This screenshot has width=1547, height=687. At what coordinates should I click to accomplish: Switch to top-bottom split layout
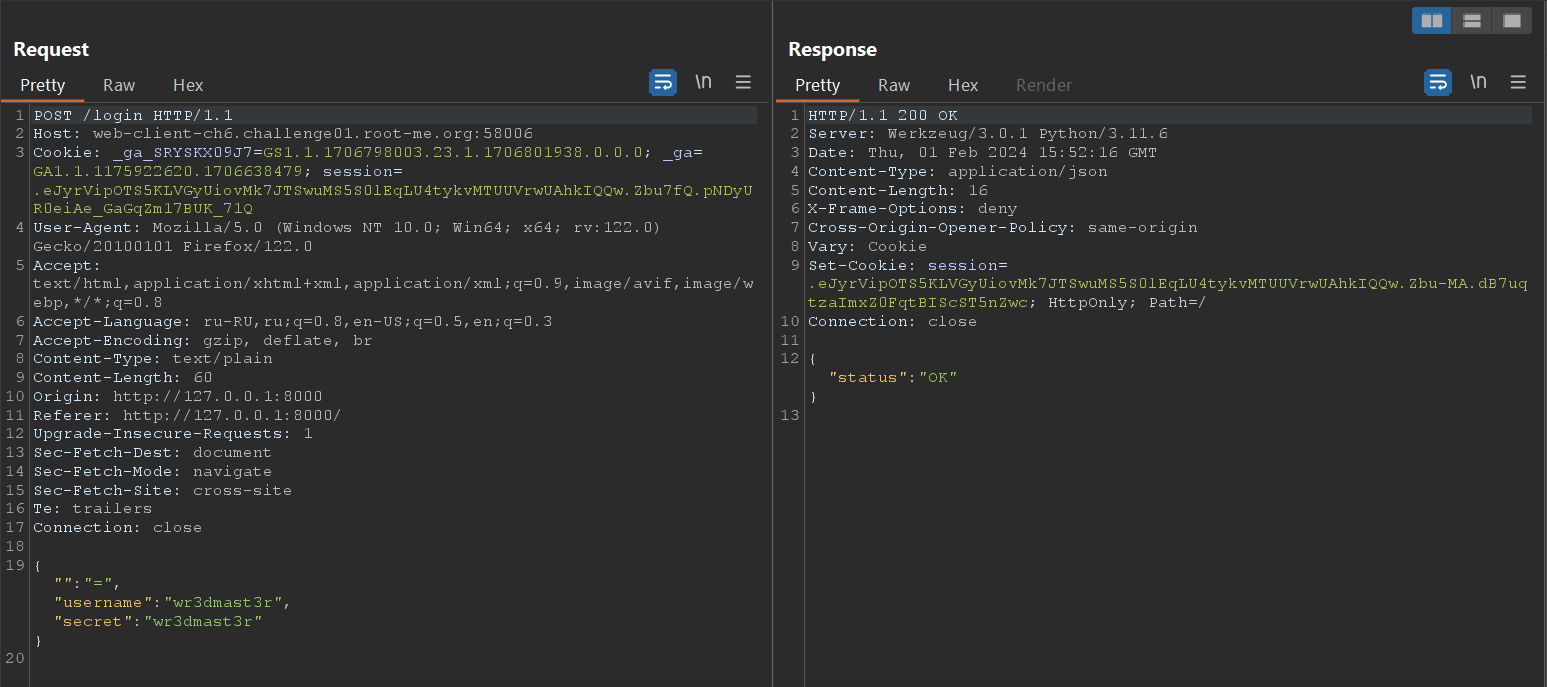click(x=1471, y=21)
